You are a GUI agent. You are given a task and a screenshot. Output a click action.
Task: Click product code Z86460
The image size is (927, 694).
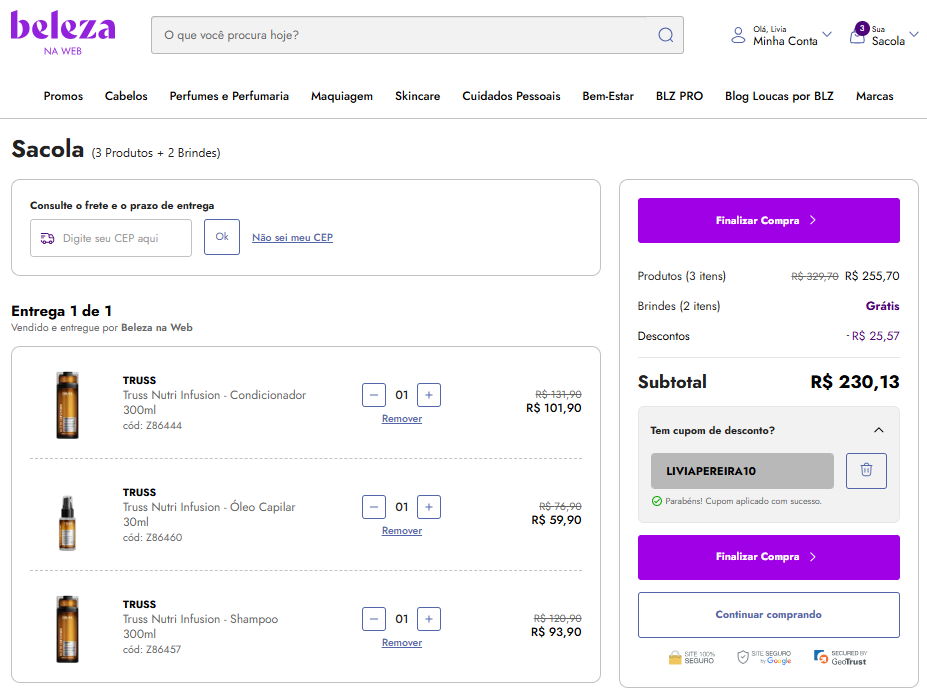tap(153, 537)
